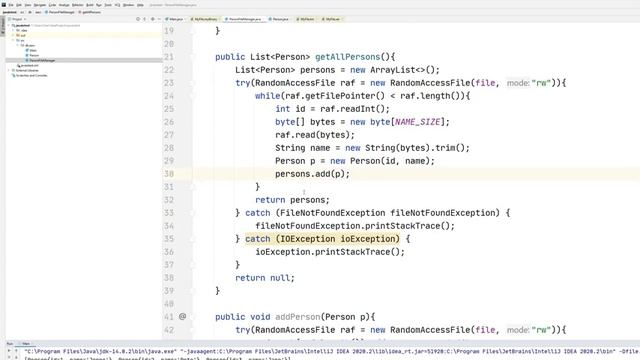The width and height of the screenshot is (640, 360).
Task: Open Project panel settings gear
Action: [x=153, y=19]
